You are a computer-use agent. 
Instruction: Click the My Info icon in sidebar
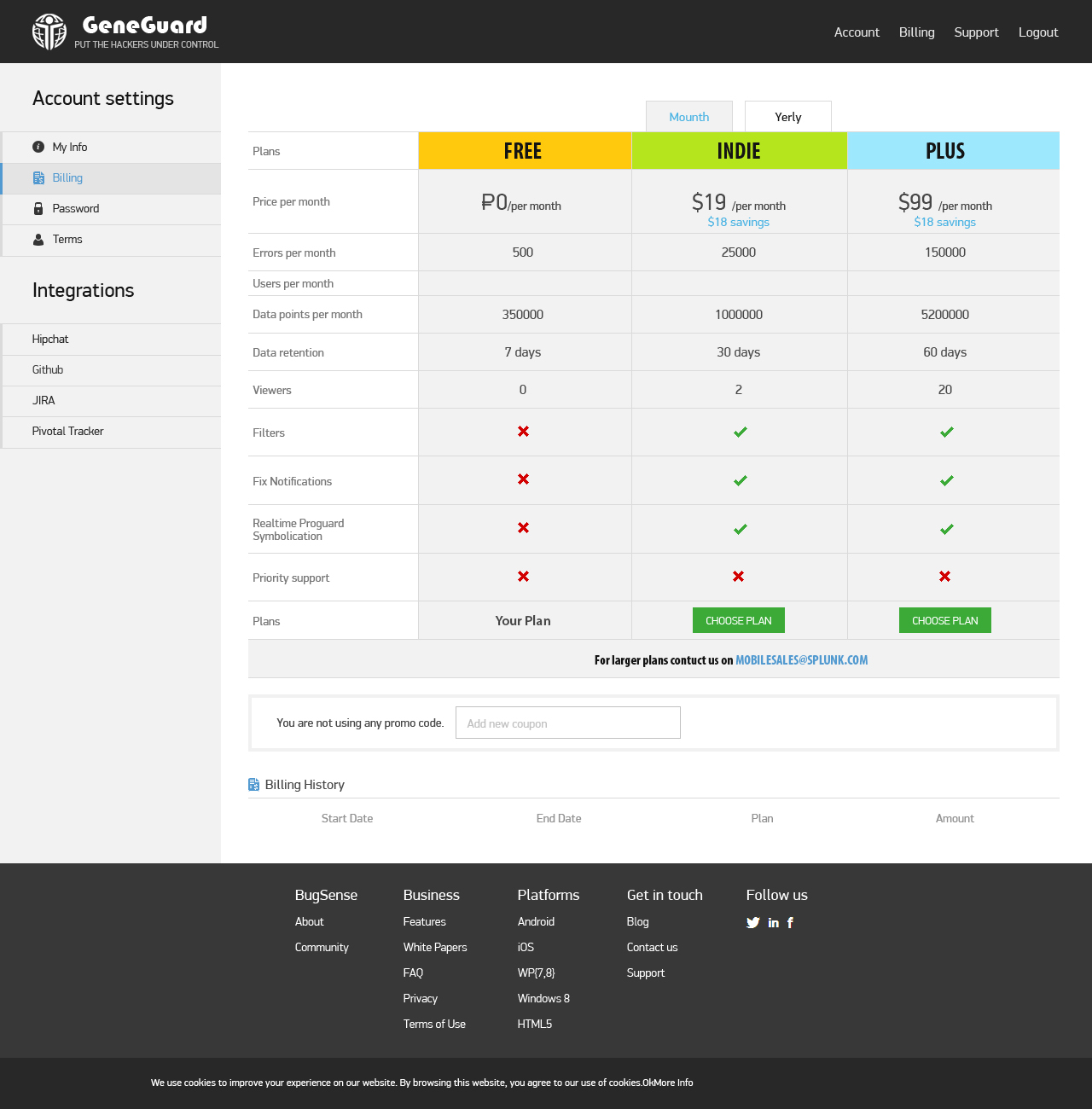[x=38, y=147]
